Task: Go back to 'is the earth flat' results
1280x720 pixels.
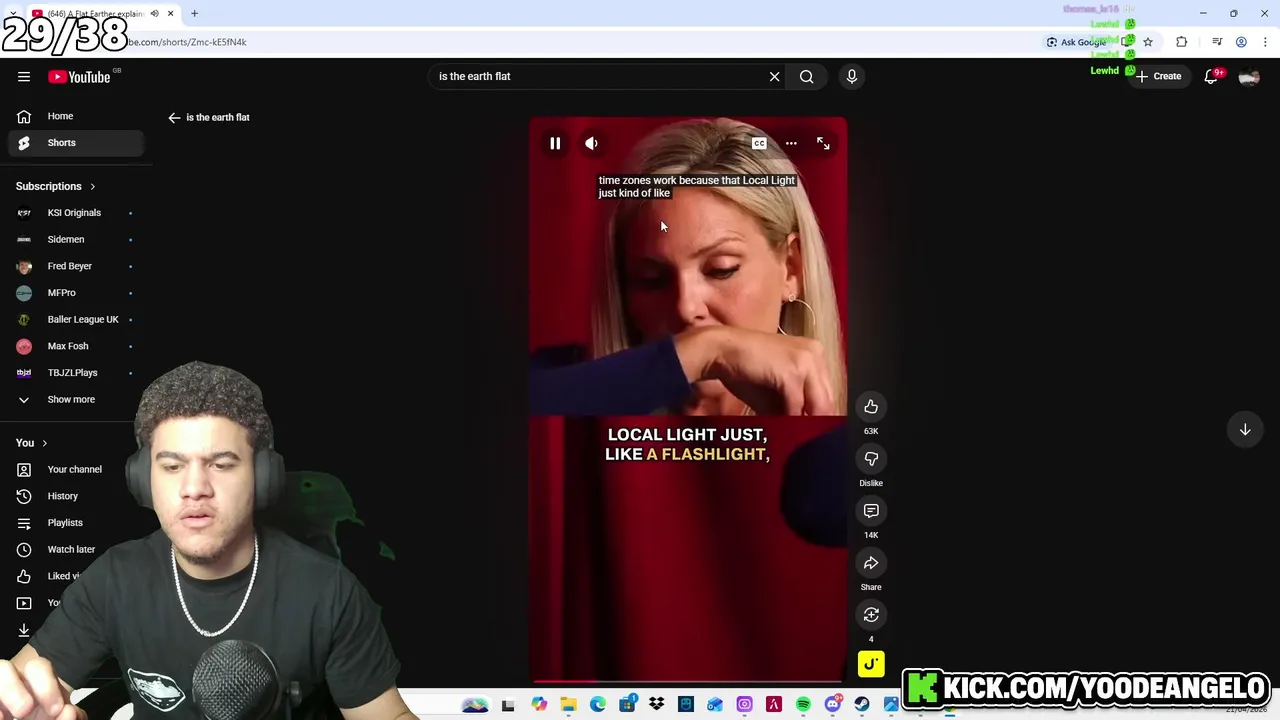Action: click(174, 118)
